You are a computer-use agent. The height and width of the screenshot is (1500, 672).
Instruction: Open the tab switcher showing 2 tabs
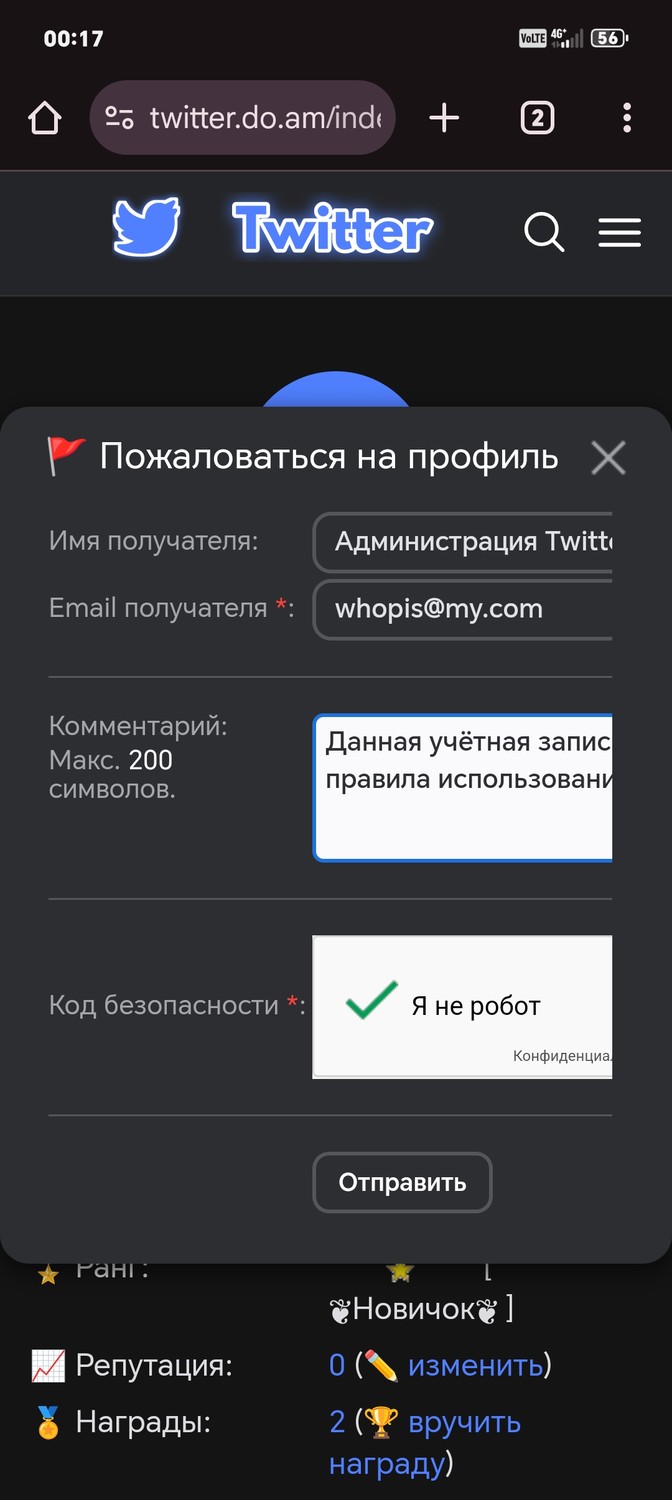point(537,118)
